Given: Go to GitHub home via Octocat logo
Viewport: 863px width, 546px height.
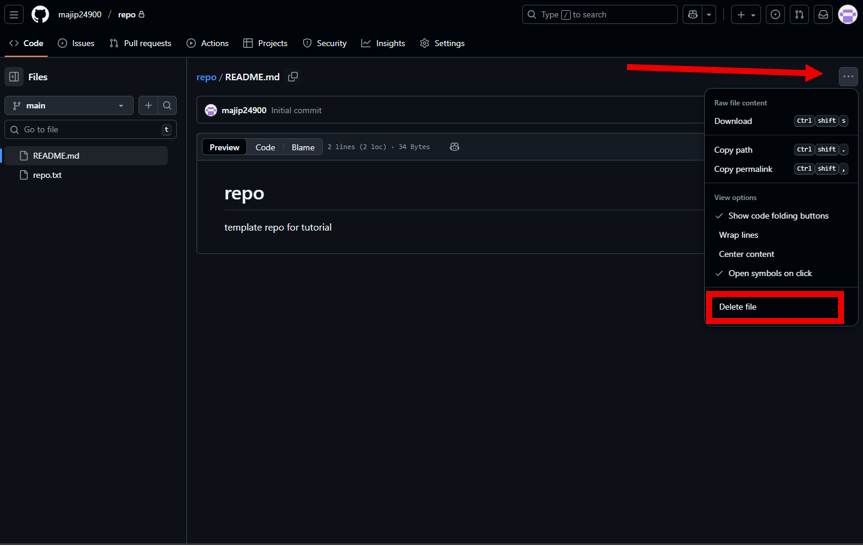Looking at the screenshot, I should tap(40, 14).
